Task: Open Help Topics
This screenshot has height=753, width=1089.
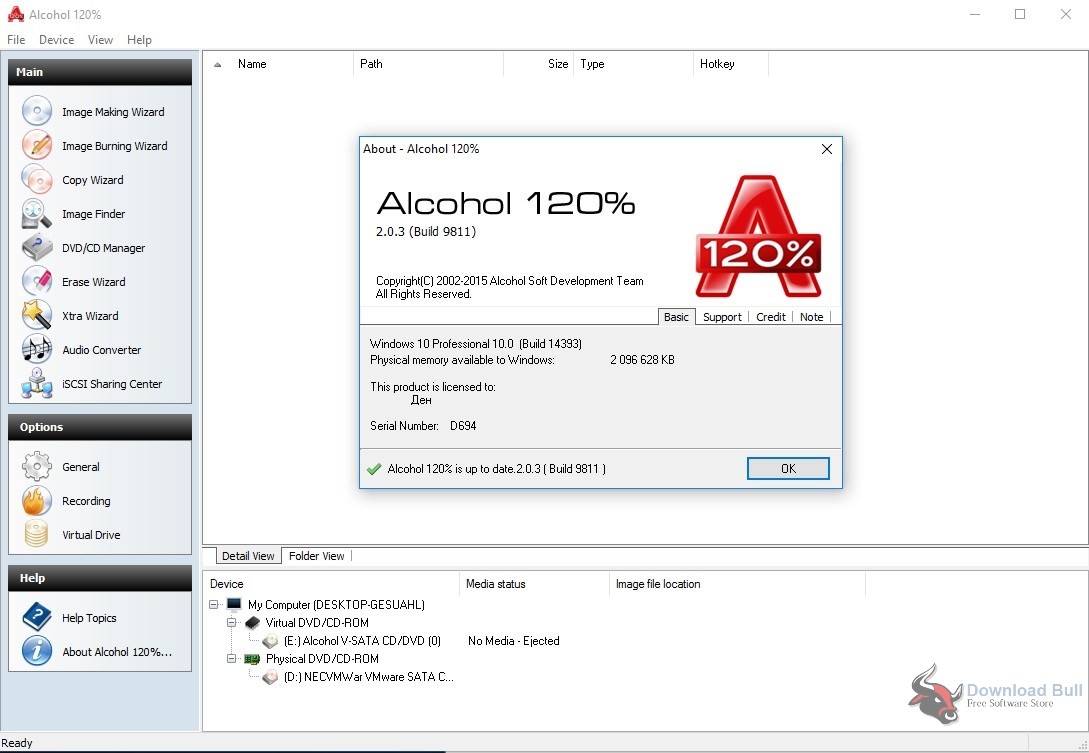Action: pyautogui.click(x=87, y=617)
